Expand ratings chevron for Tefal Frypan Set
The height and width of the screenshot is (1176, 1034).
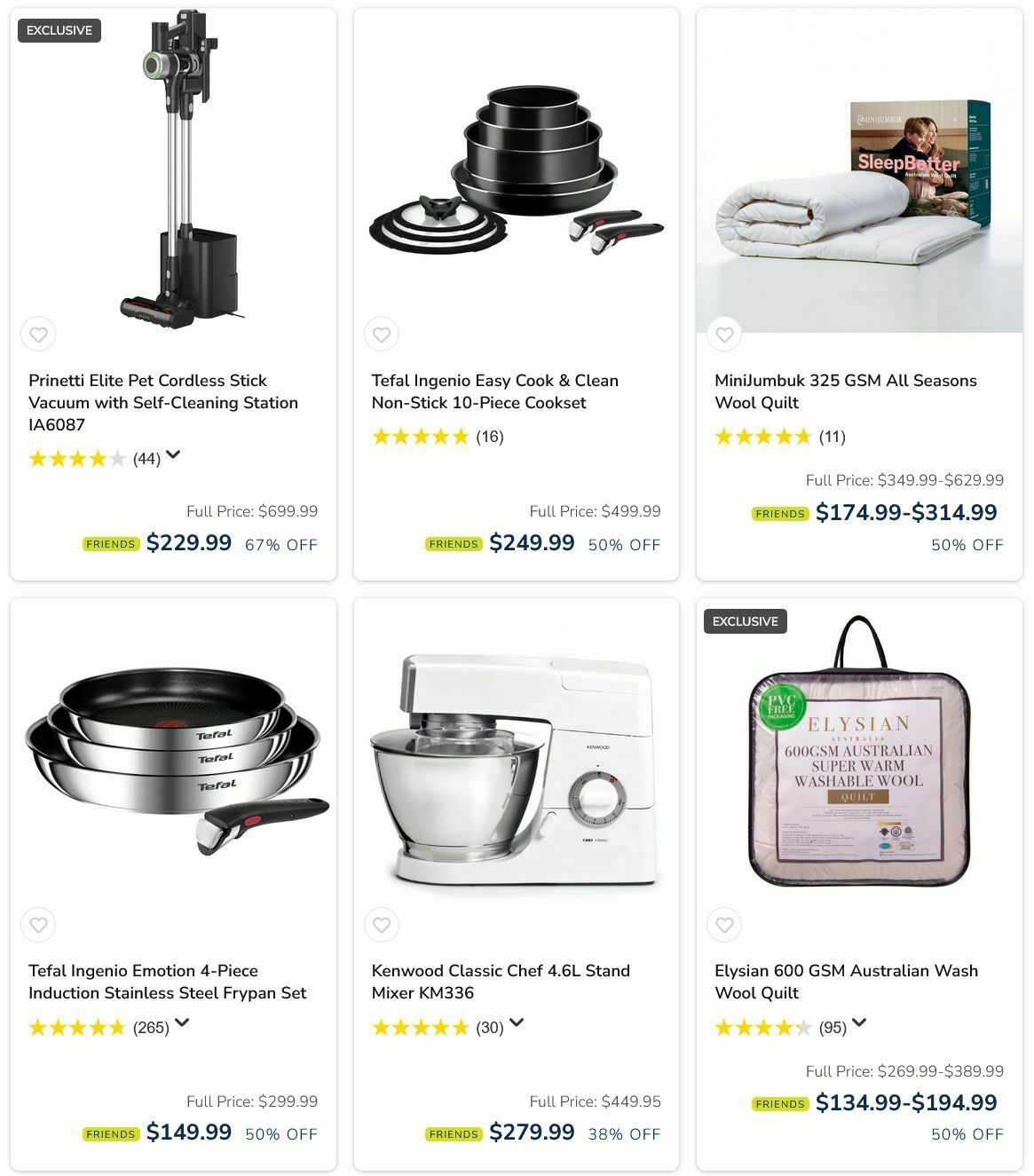point(182,1022)
